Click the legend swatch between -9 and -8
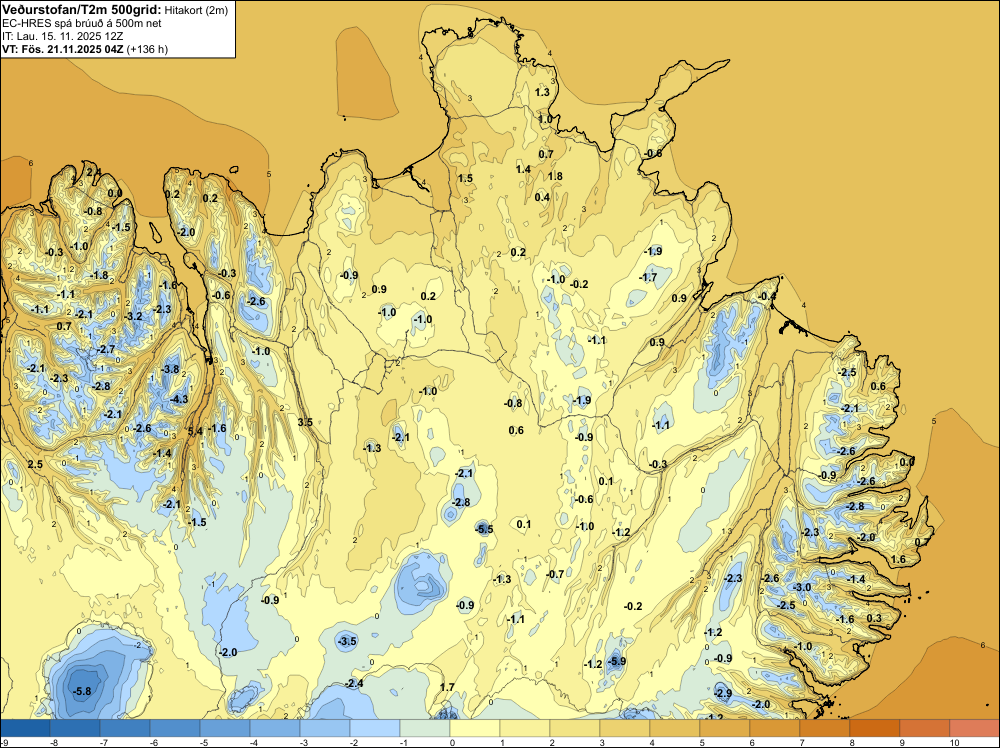 pyautogui.click(x=26, y=728)
